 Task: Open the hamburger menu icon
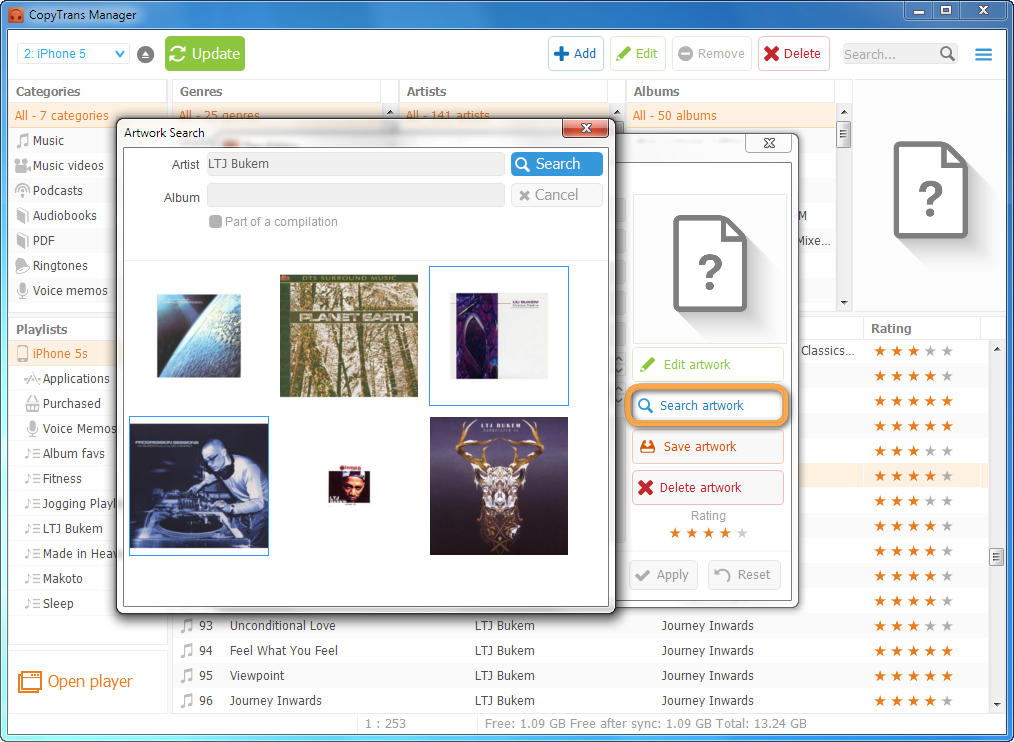click(983, 54)
